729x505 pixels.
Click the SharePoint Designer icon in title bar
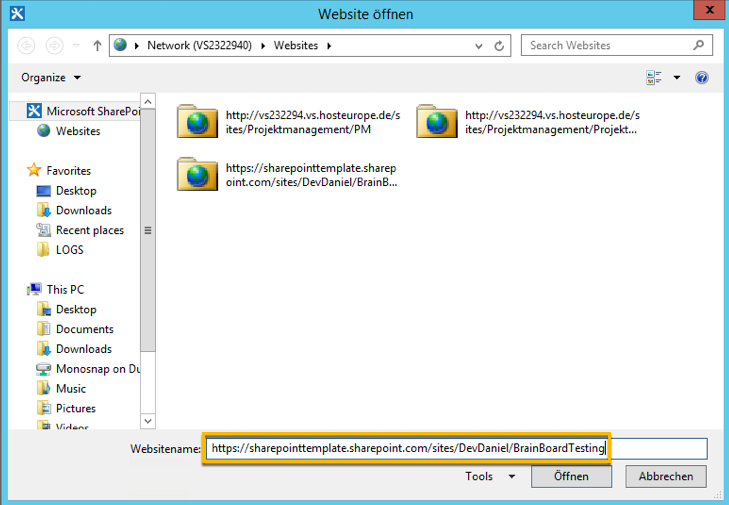pos(17,13)
